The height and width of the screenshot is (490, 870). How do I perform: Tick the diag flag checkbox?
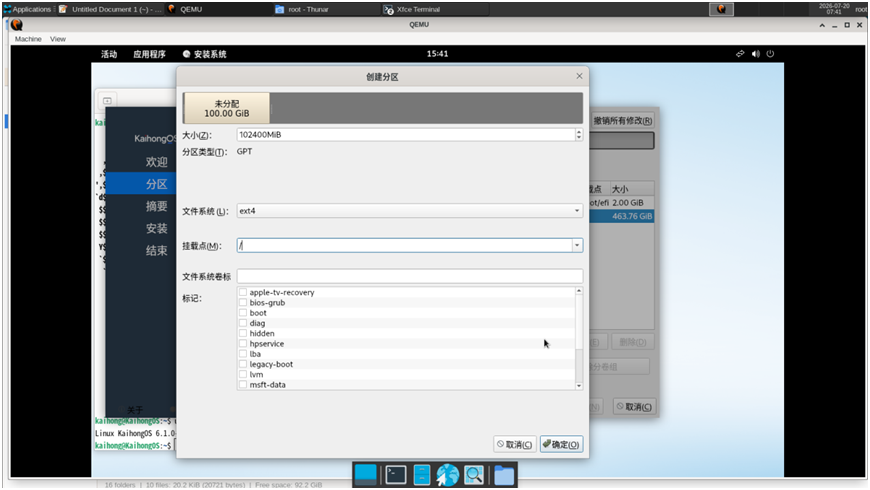[243, 323]
